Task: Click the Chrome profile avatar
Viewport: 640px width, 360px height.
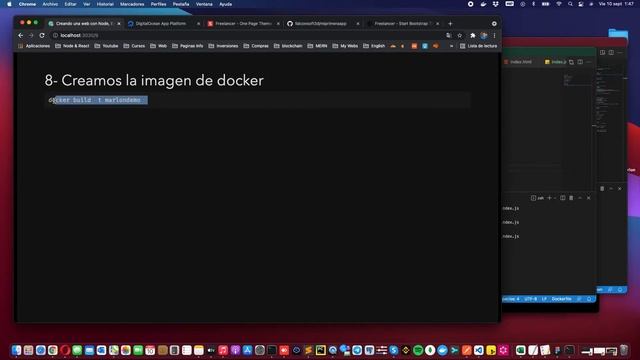Action: (484, 36)
